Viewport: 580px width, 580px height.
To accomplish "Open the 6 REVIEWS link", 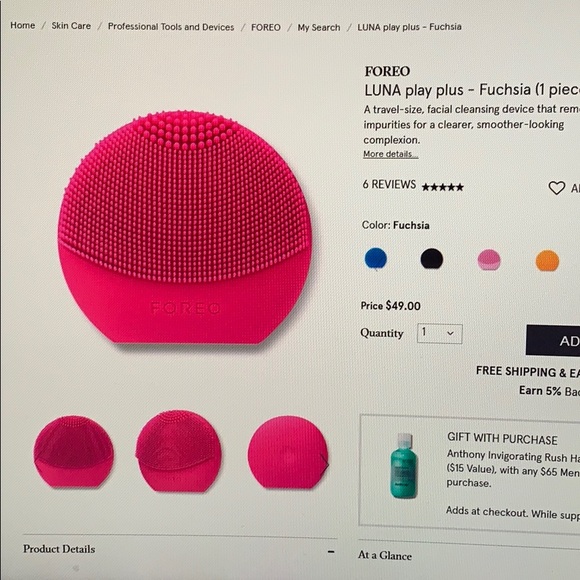I will (x=389, y=184).
